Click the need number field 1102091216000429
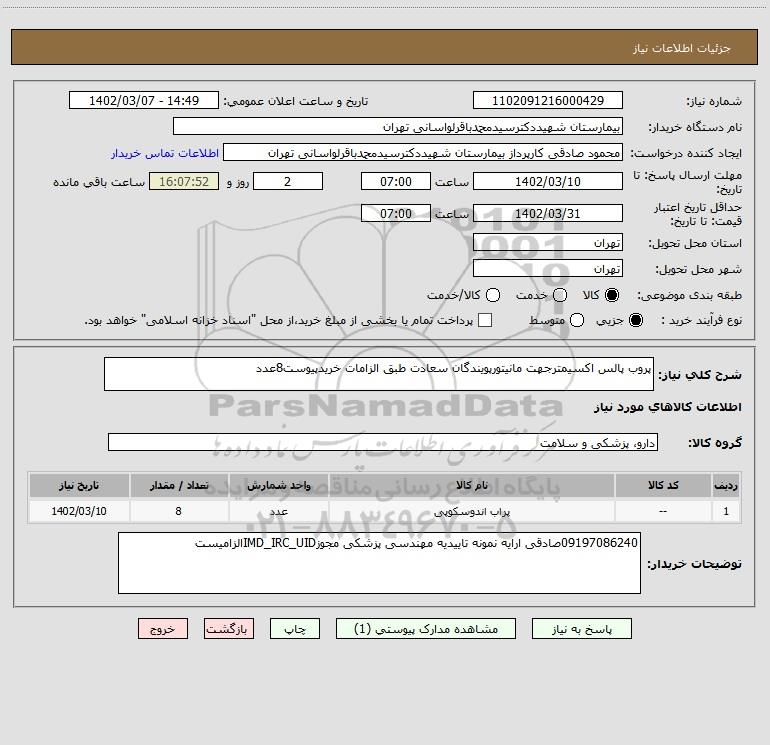 tap(548, 100)
